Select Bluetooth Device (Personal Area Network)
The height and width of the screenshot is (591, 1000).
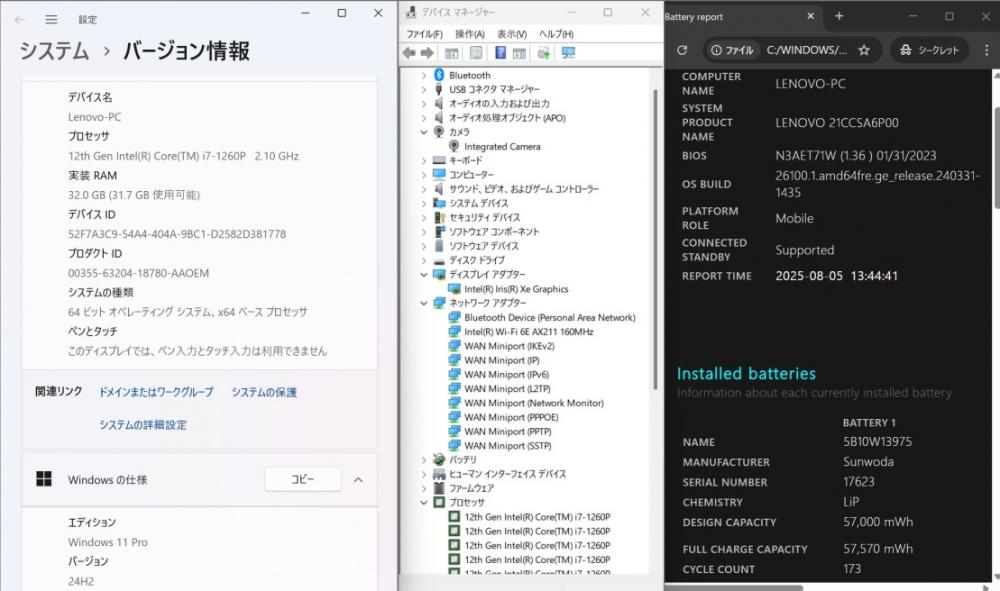(x=549, y=317)
